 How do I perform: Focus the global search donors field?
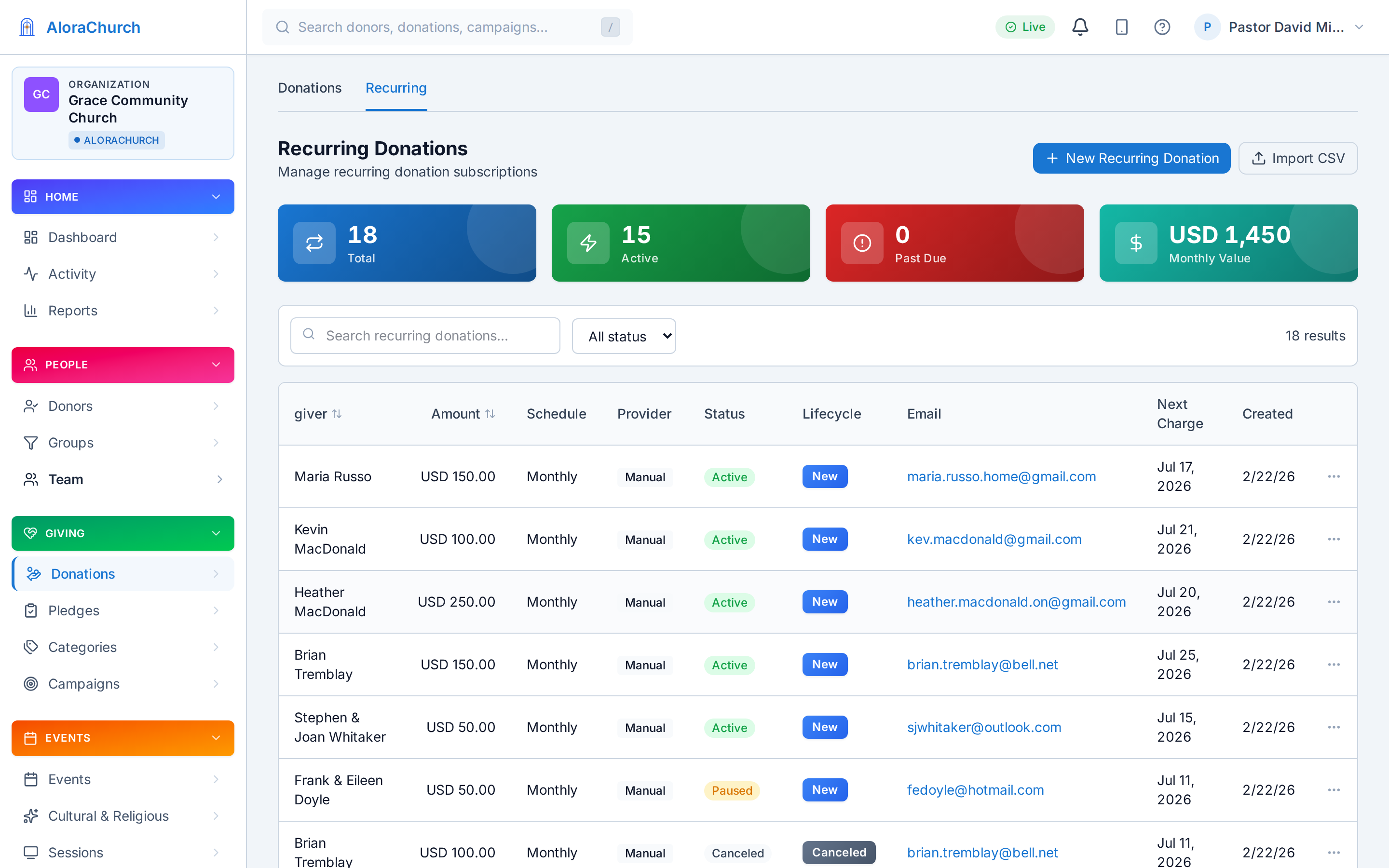(447, 27)
